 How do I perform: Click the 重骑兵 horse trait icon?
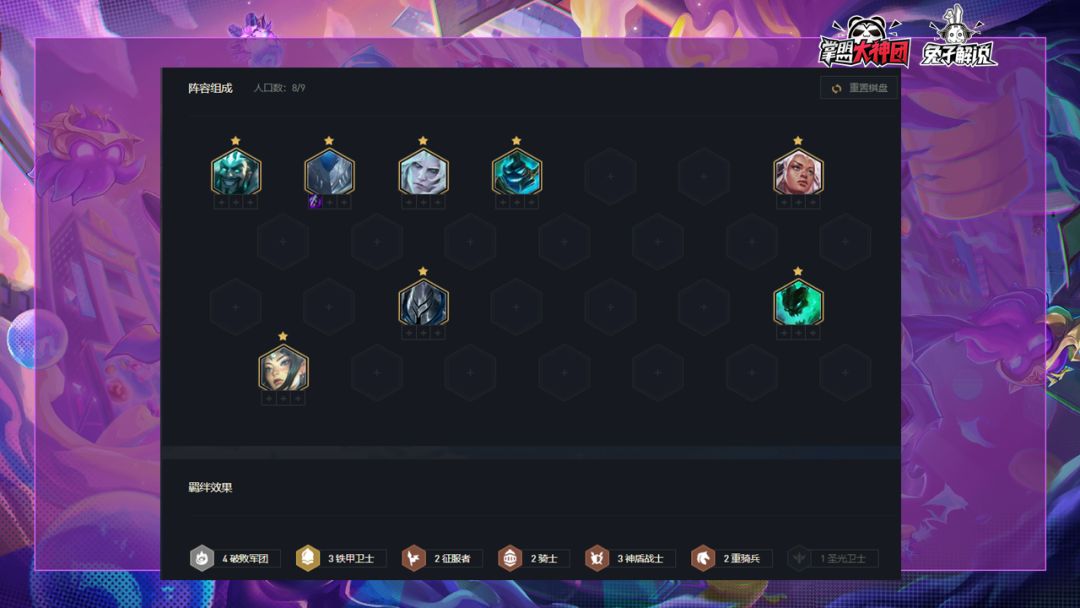click(703, 558)
